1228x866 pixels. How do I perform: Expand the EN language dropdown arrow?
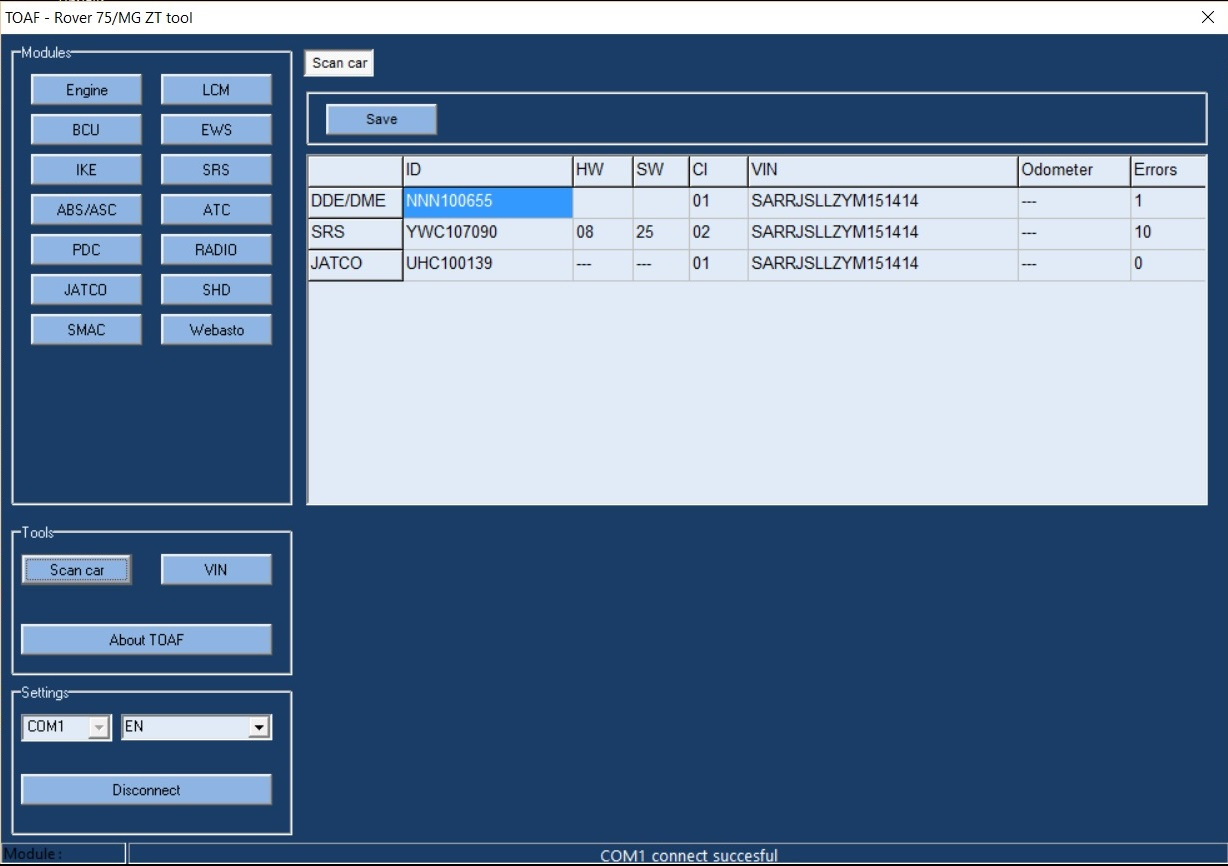[x=260, y=727]
